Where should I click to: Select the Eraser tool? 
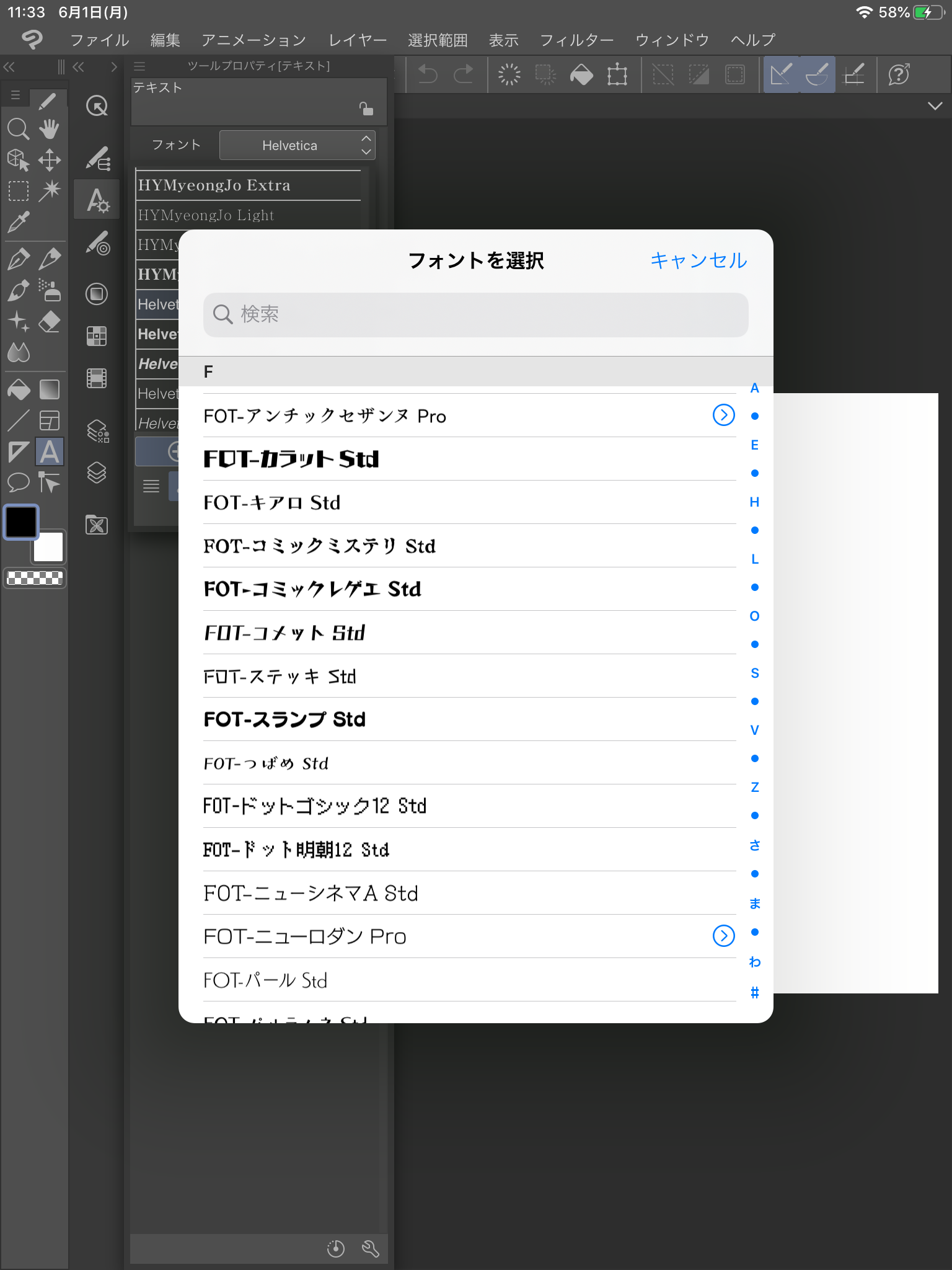tap(49, 321)
